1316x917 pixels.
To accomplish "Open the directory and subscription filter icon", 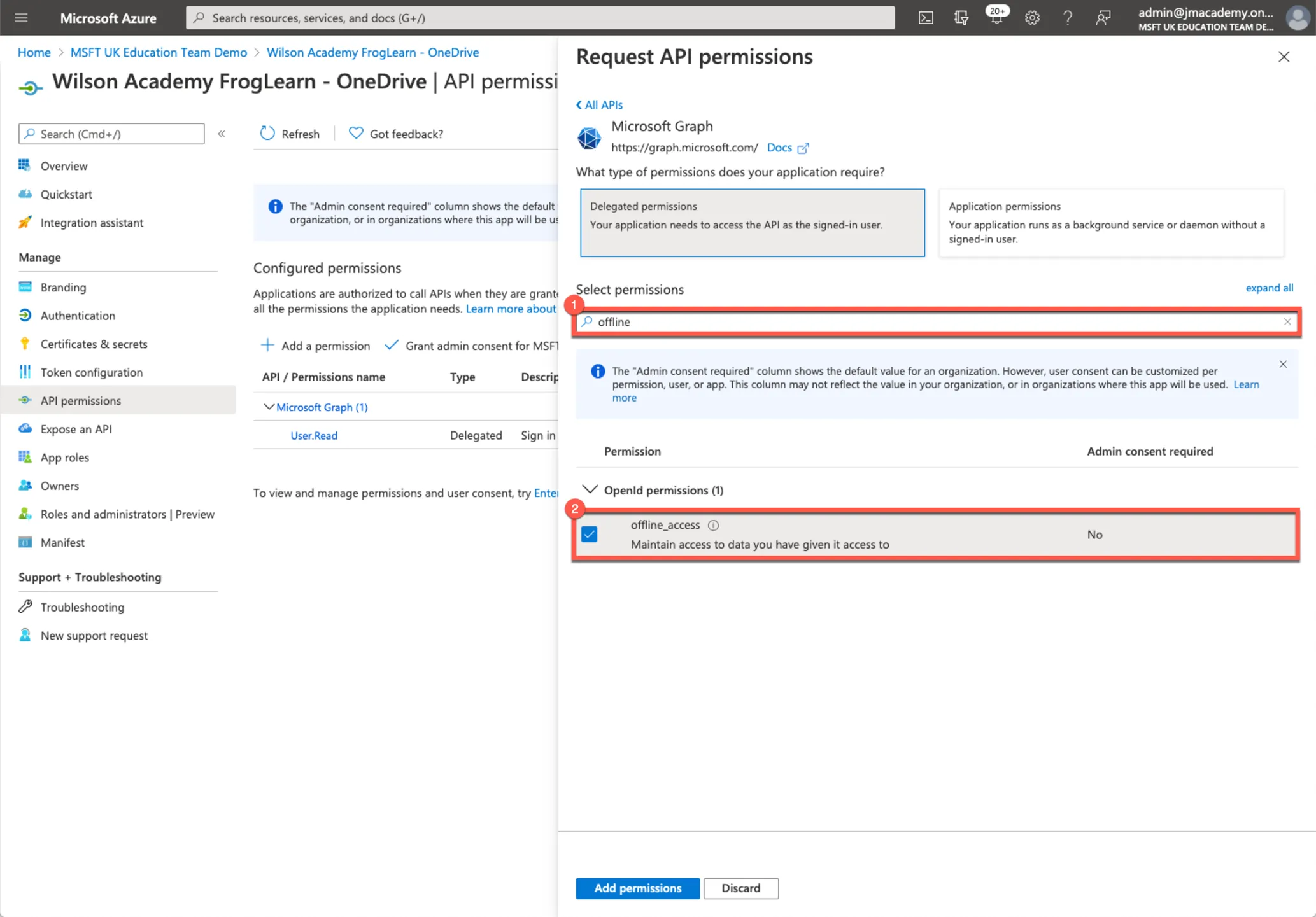I will (961, 18).
